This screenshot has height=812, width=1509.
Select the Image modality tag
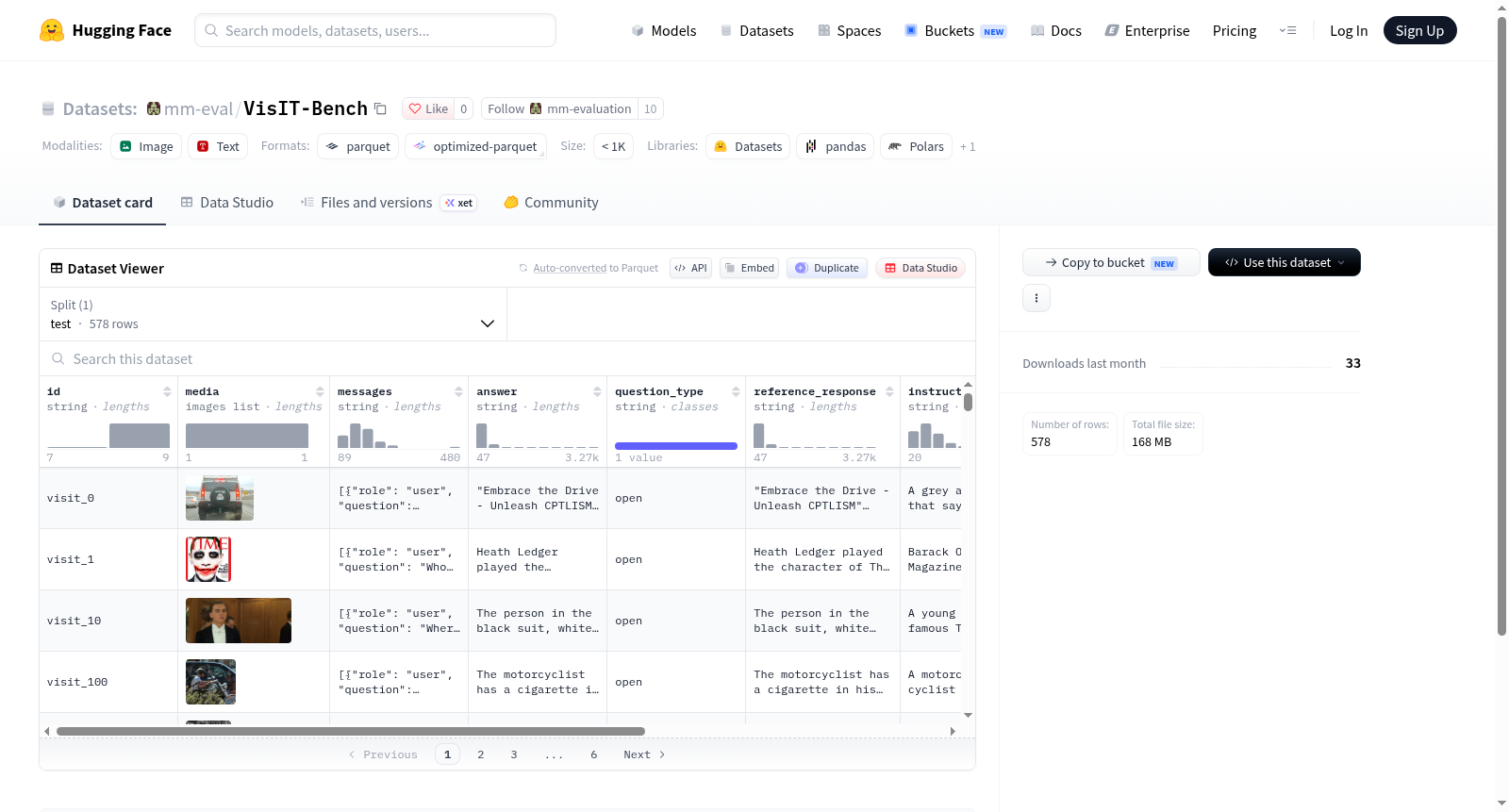[x=146, y=146]
